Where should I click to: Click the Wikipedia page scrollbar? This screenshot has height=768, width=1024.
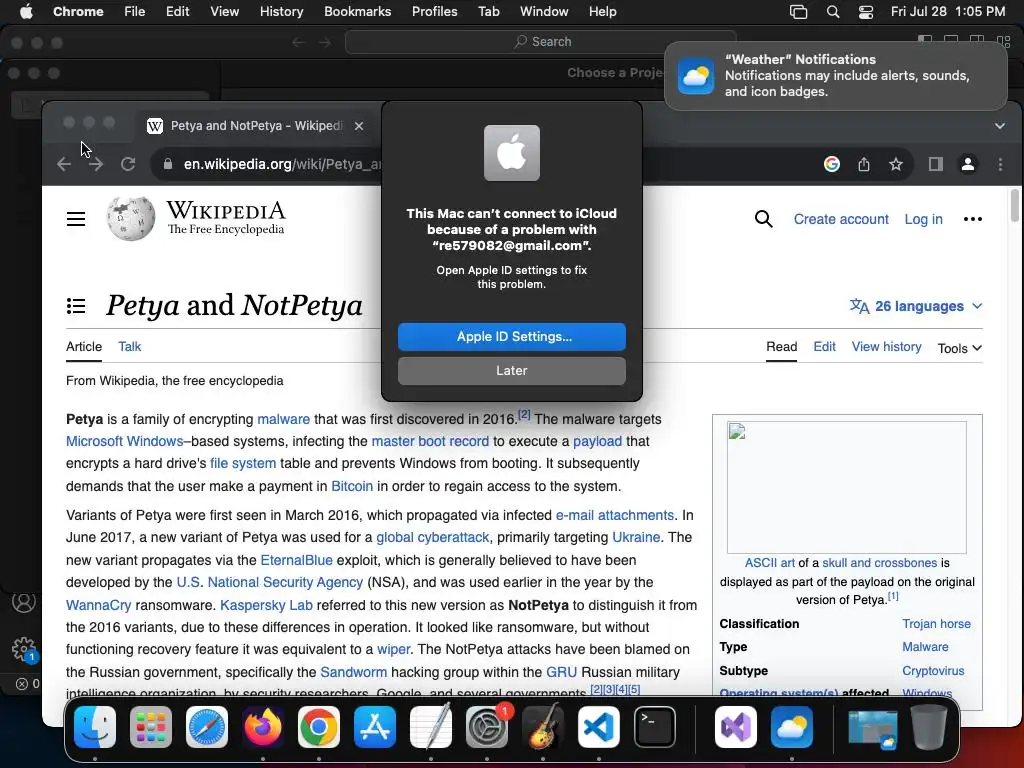1014,205
